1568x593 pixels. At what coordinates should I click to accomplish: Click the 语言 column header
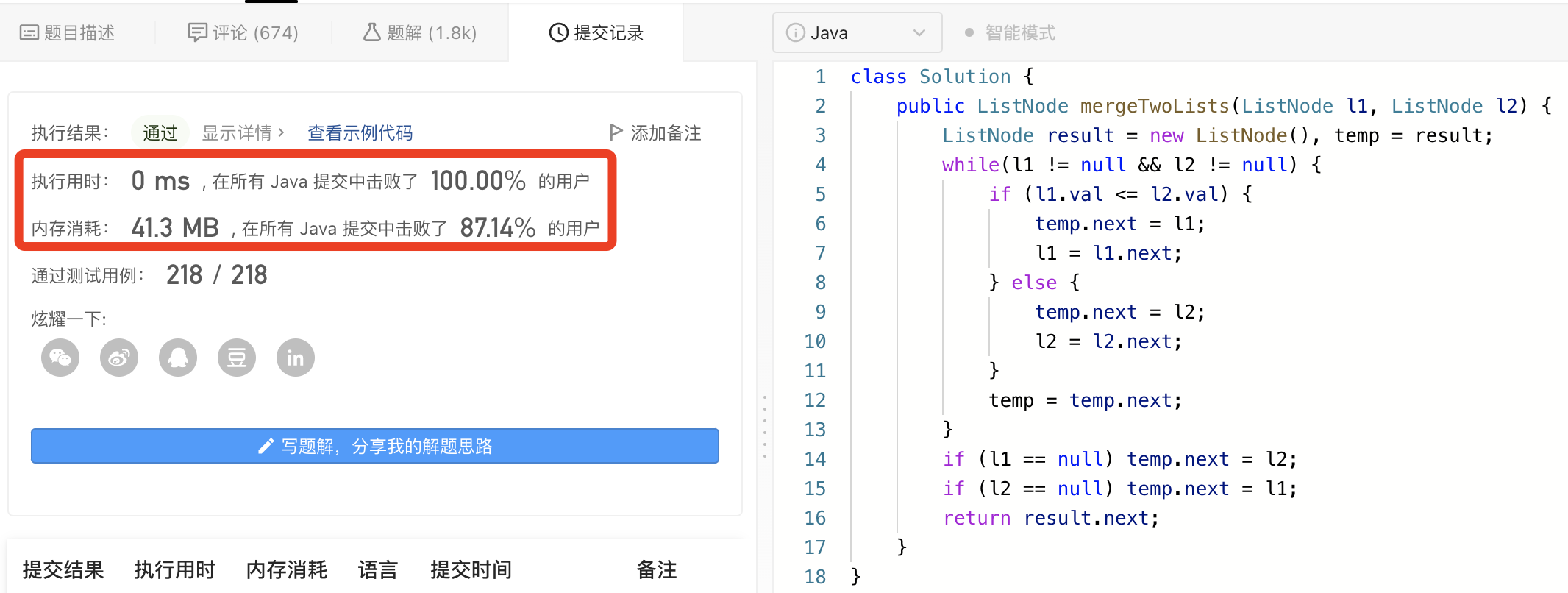click(x=378, y=570)
